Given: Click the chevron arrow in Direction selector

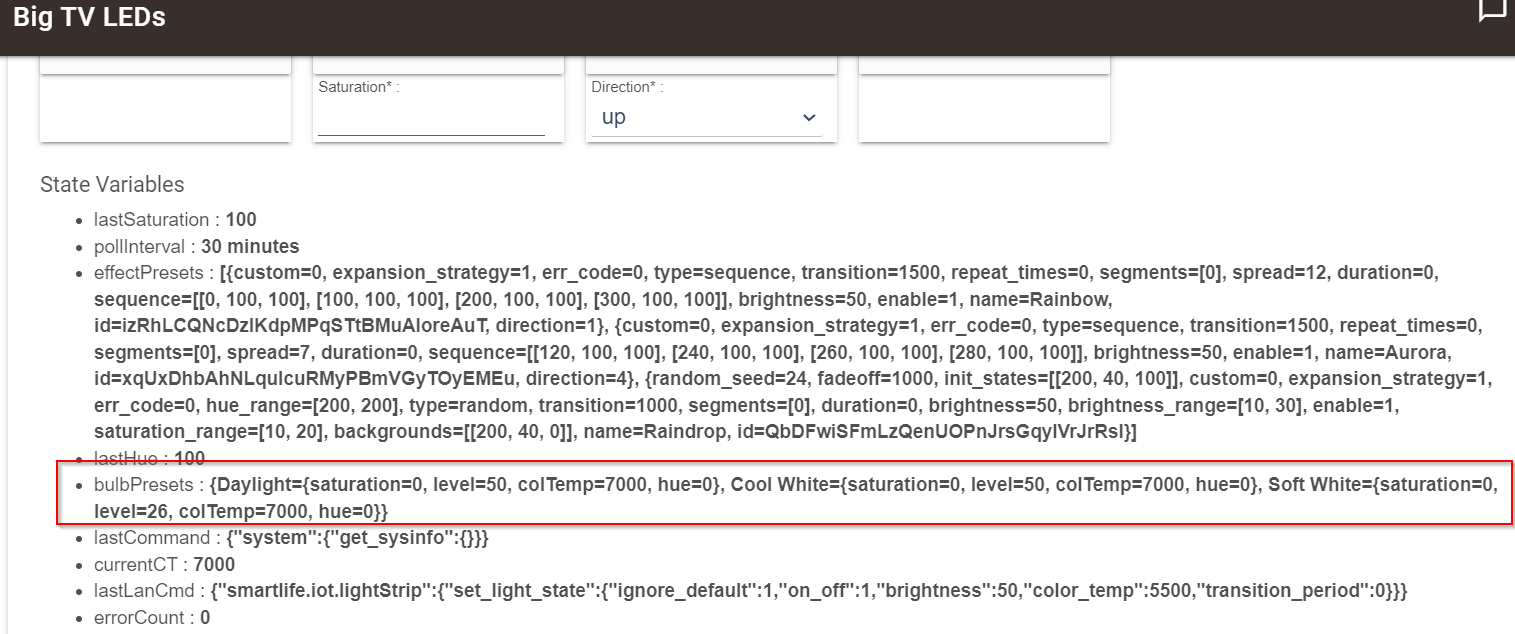Looking at the screenshot, I should coord(809,118).
